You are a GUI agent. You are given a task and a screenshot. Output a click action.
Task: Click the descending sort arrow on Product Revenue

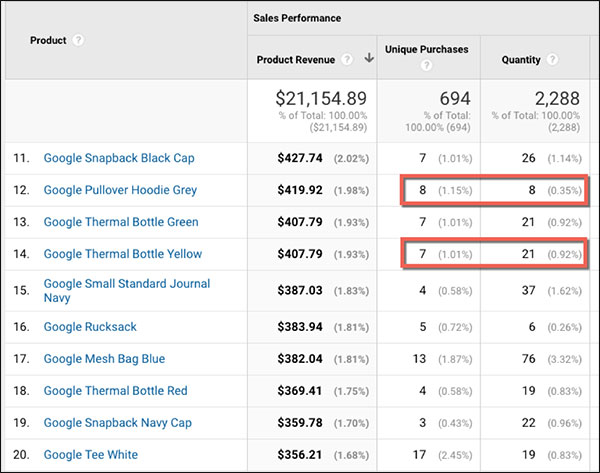[x=368, y=59]
